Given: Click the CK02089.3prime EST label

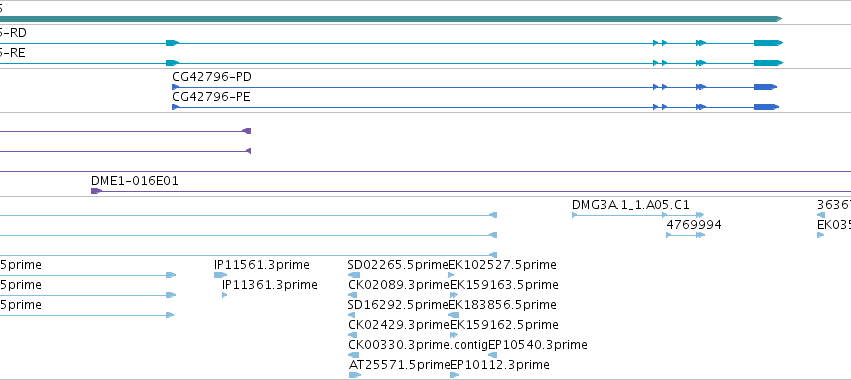Looking at the screenshot, I should 398,285.
